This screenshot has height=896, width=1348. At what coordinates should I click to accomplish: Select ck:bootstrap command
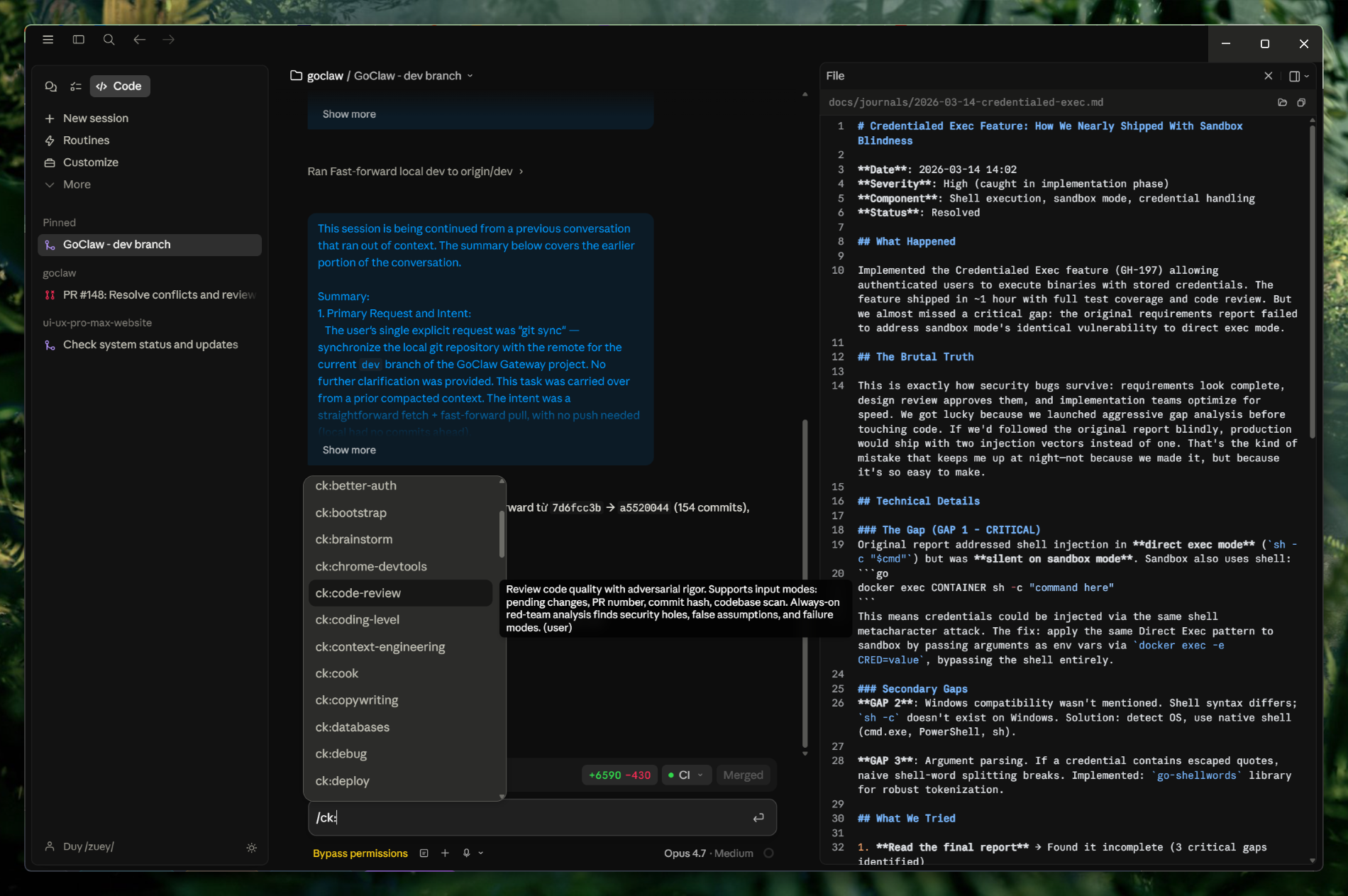point(400,513)
